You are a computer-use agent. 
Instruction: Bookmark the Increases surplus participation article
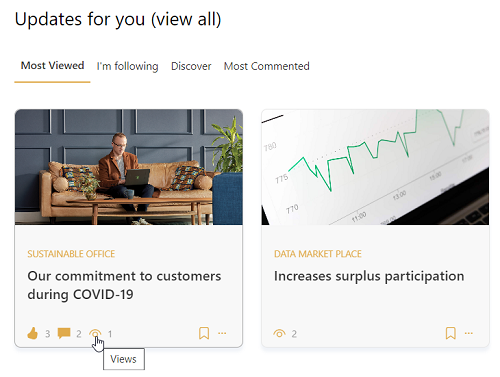point(451,333)
